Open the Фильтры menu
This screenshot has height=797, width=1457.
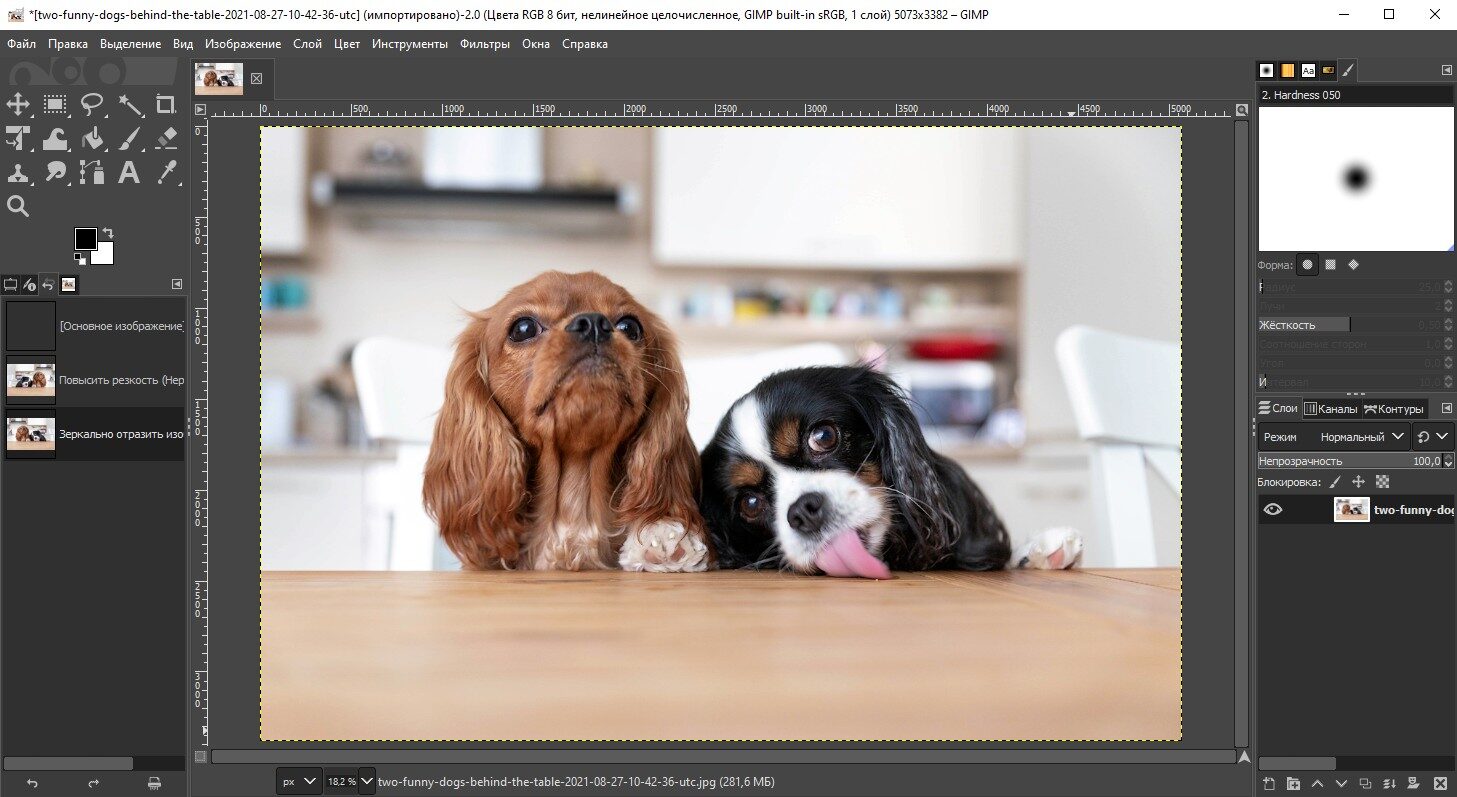click(484, 44)
